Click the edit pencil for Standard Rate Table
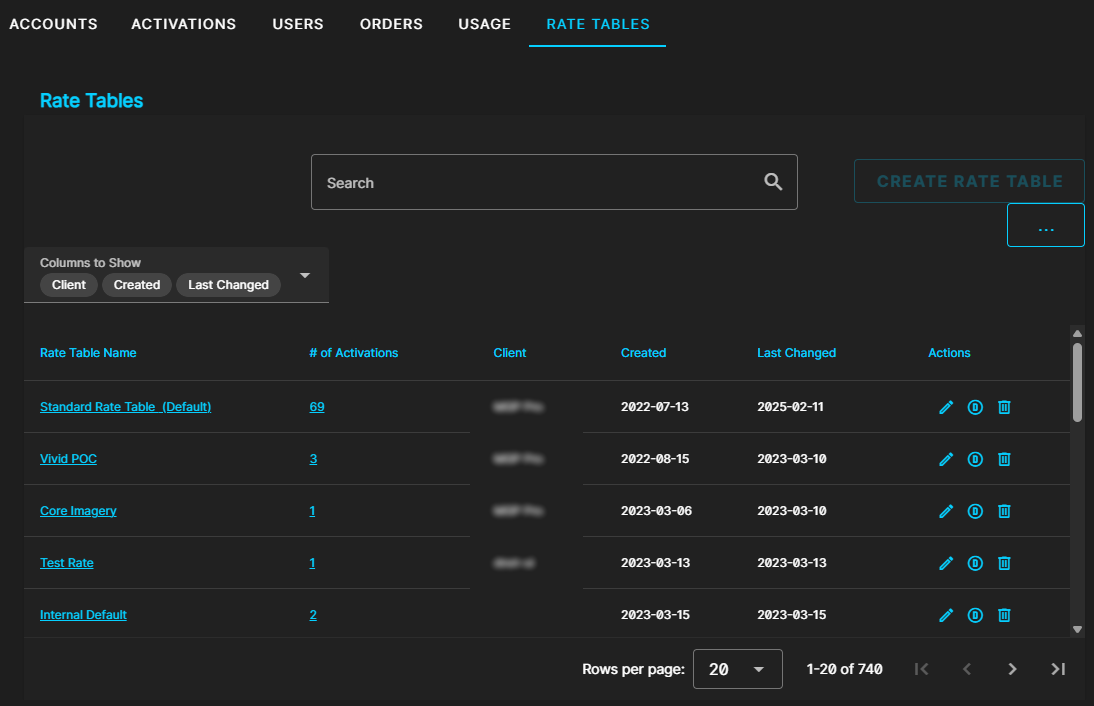Image resolution: width=1094 pixels, height=706 pixels. point(946,407)
